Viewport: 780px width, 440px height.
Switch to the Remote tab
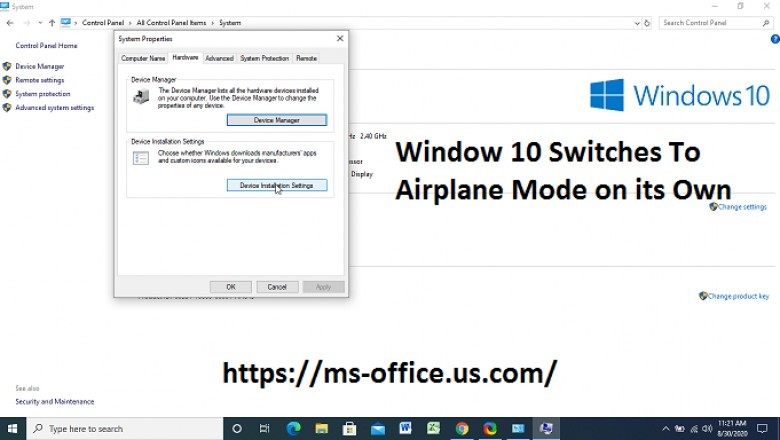306,58
